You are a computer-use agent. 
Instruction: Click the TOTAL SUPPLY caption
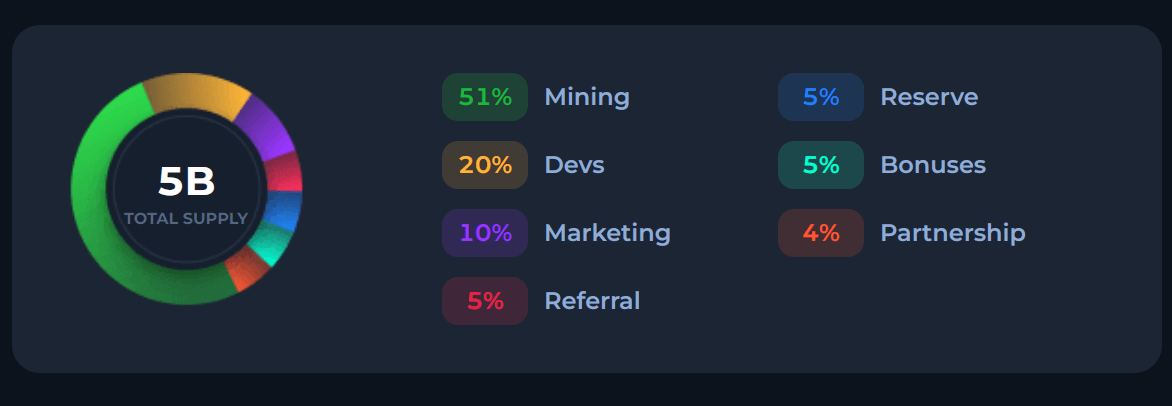click(x=186, y=219)
